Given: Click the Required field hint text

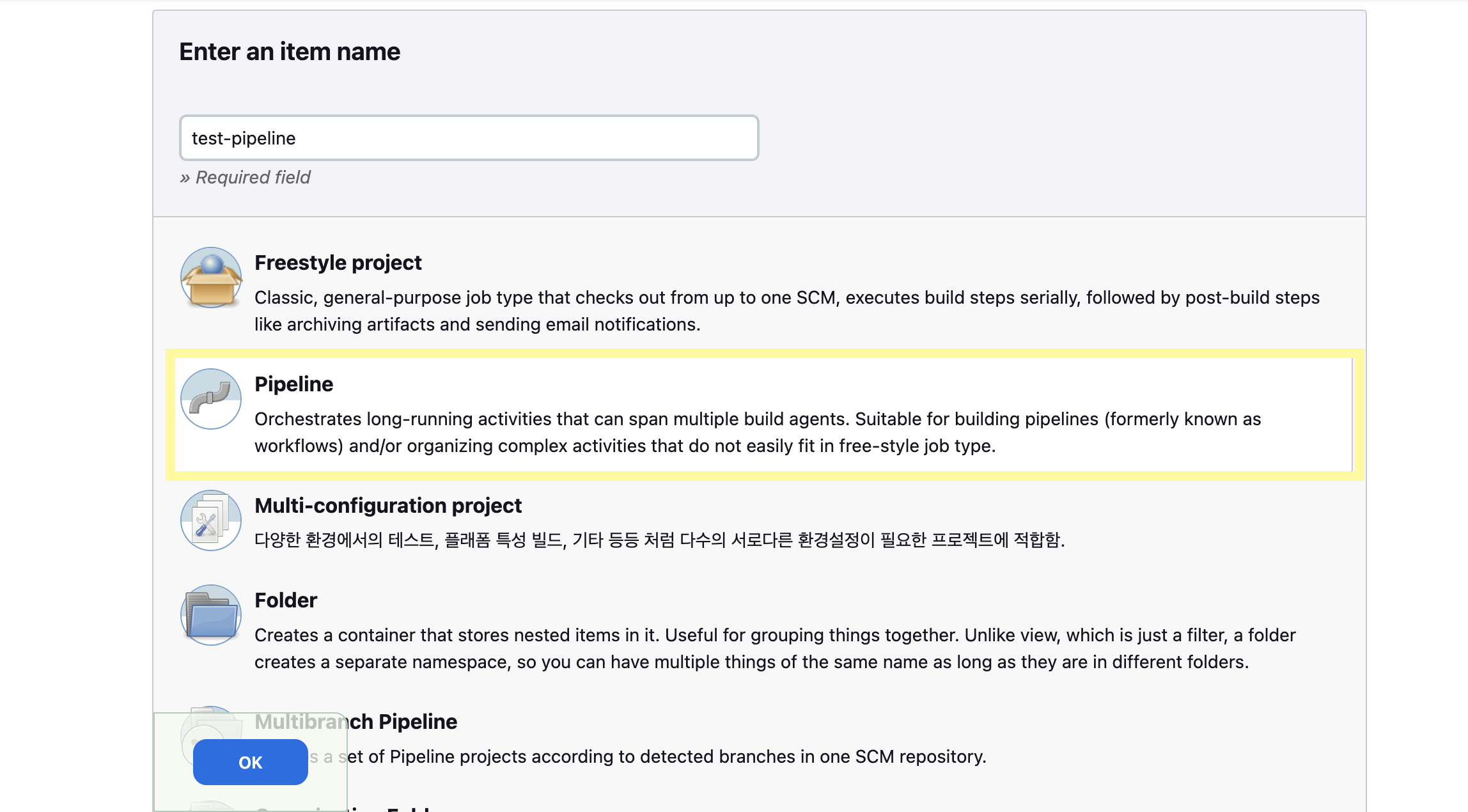Looking at the screenshot, I should [x=245, y=177].
